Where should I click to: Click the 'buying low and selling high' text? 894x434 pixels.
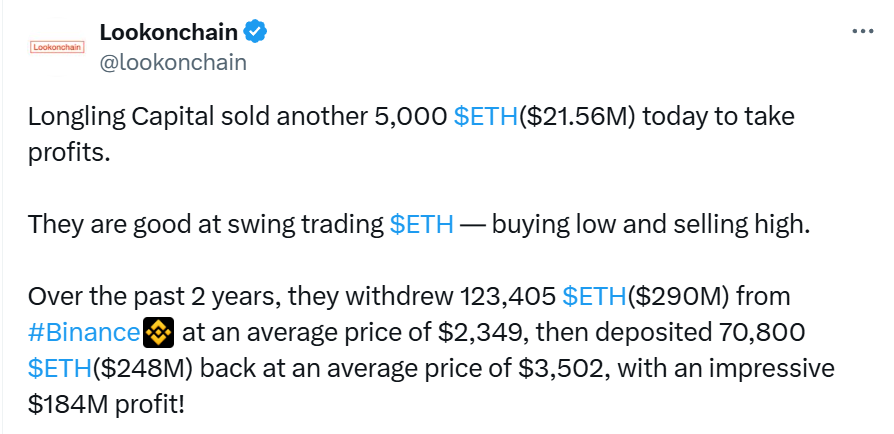648,224
